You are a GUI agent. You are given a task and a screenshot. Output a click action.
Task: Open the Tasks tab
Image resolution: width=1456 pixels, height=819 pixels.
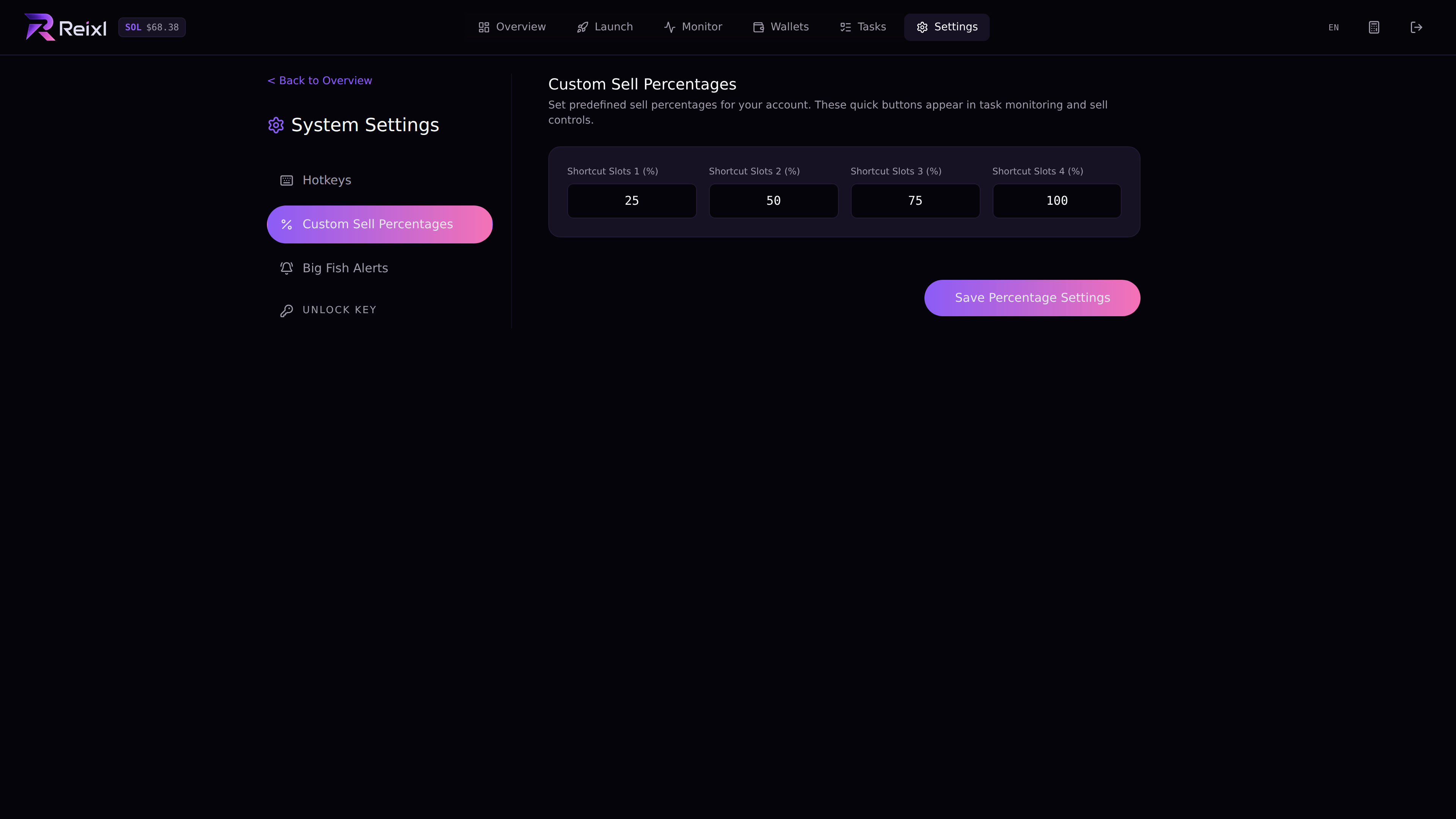tap(863, 27)
